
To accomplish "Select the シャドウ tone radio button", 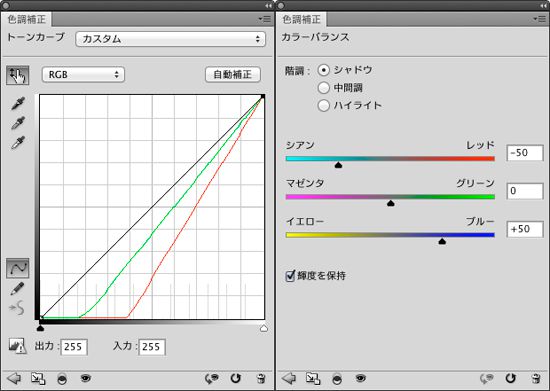I will pos(323,70).
